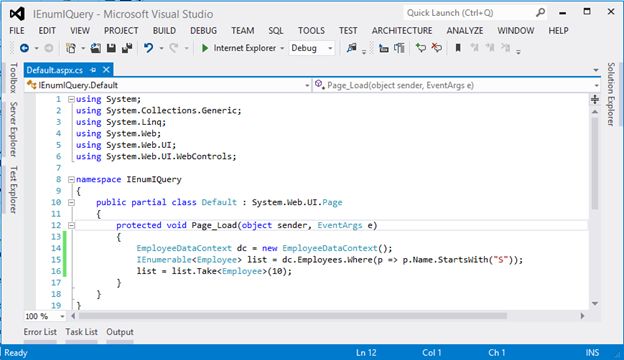Screen dimensions: 624x360
Task: Open the BUILD menu
Action: [164, 31]
